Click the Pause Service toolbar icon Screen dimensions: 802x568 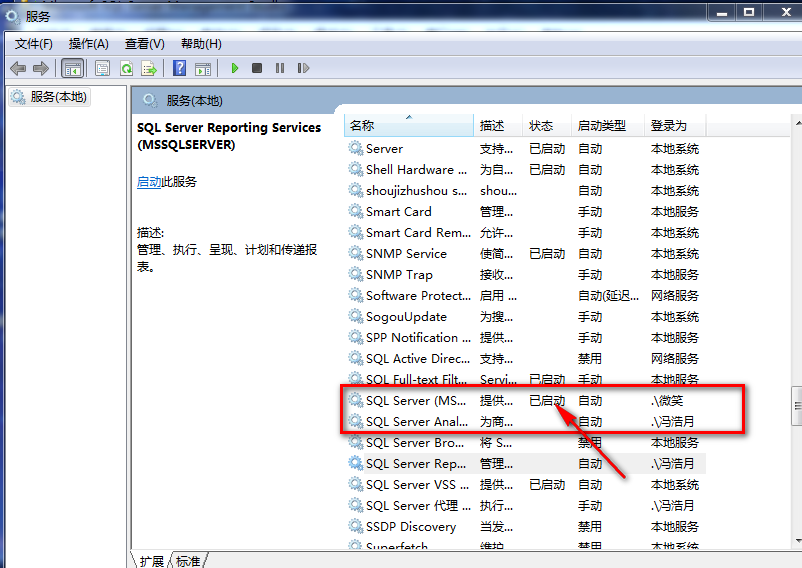pyautogui.click(x=279, y=68)
